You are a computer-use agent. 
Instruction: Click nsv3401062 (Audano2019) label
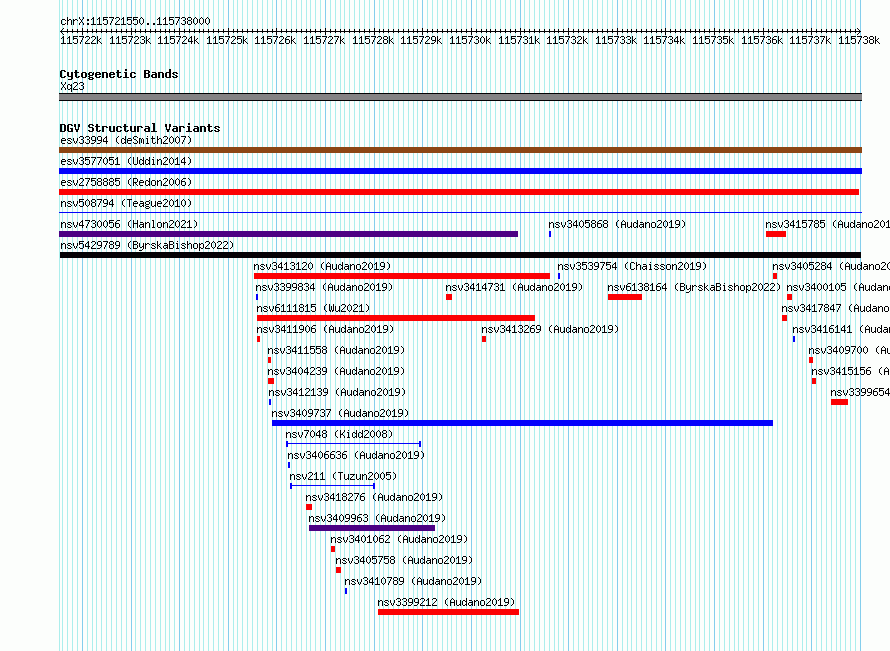coord(399,539)
